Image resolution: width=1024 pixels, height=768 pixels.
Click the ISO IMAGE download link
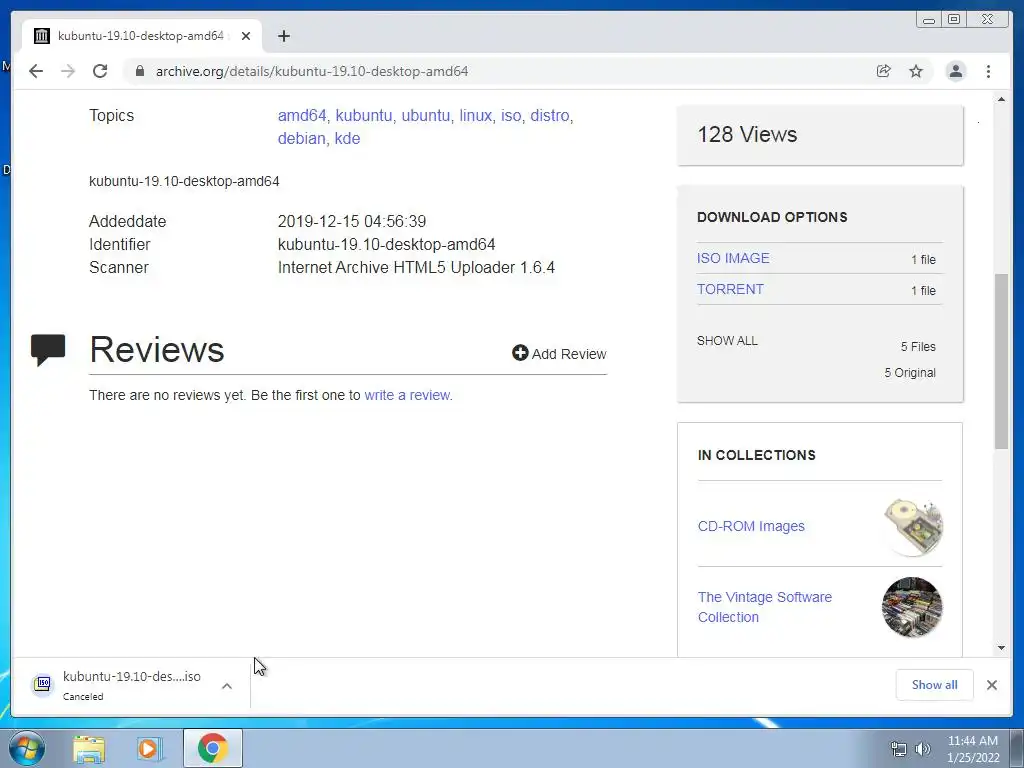[x=733, y=258]
